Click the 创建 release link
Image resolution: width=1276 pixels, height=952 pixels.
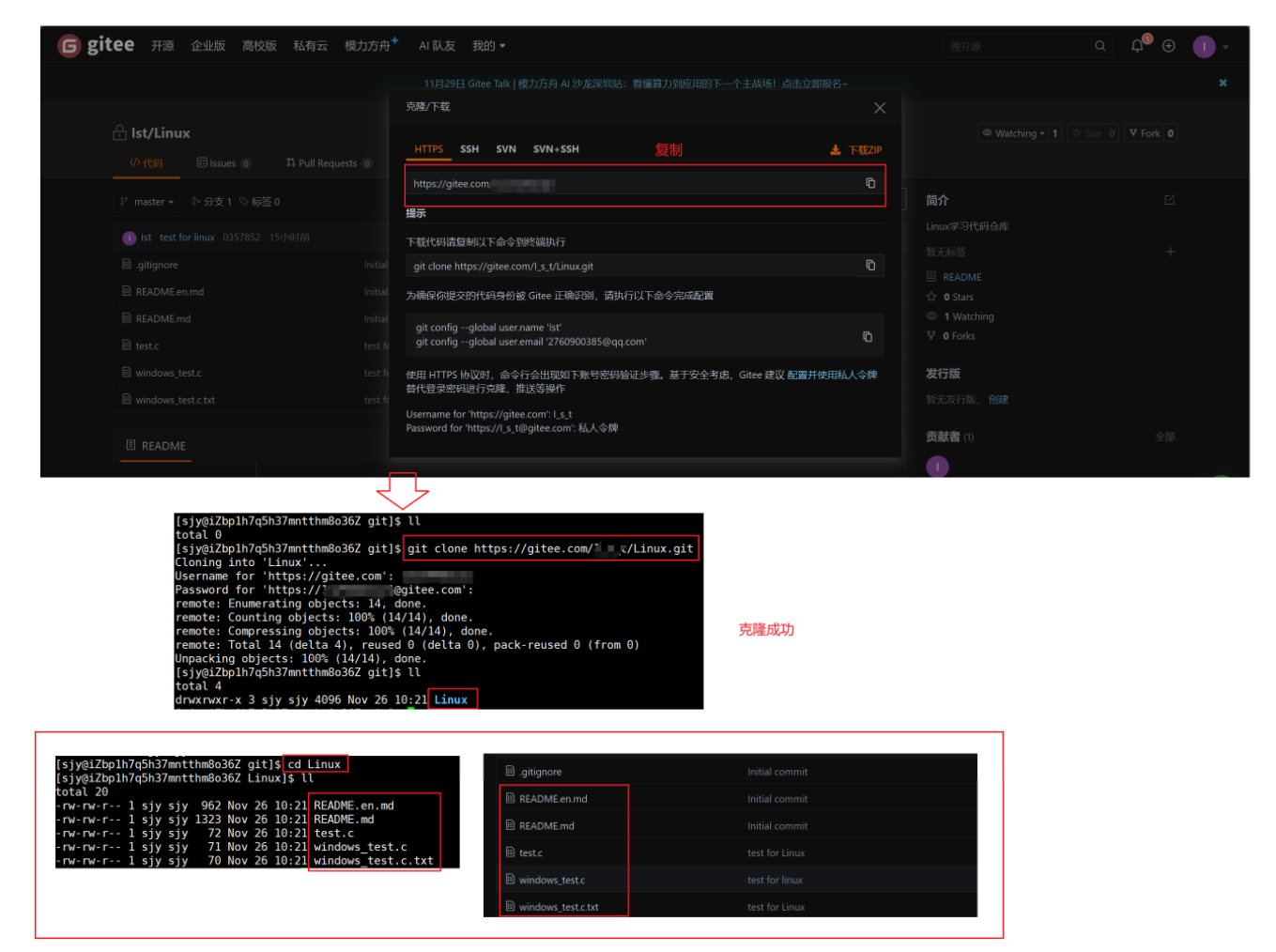(x=998, y=400)
